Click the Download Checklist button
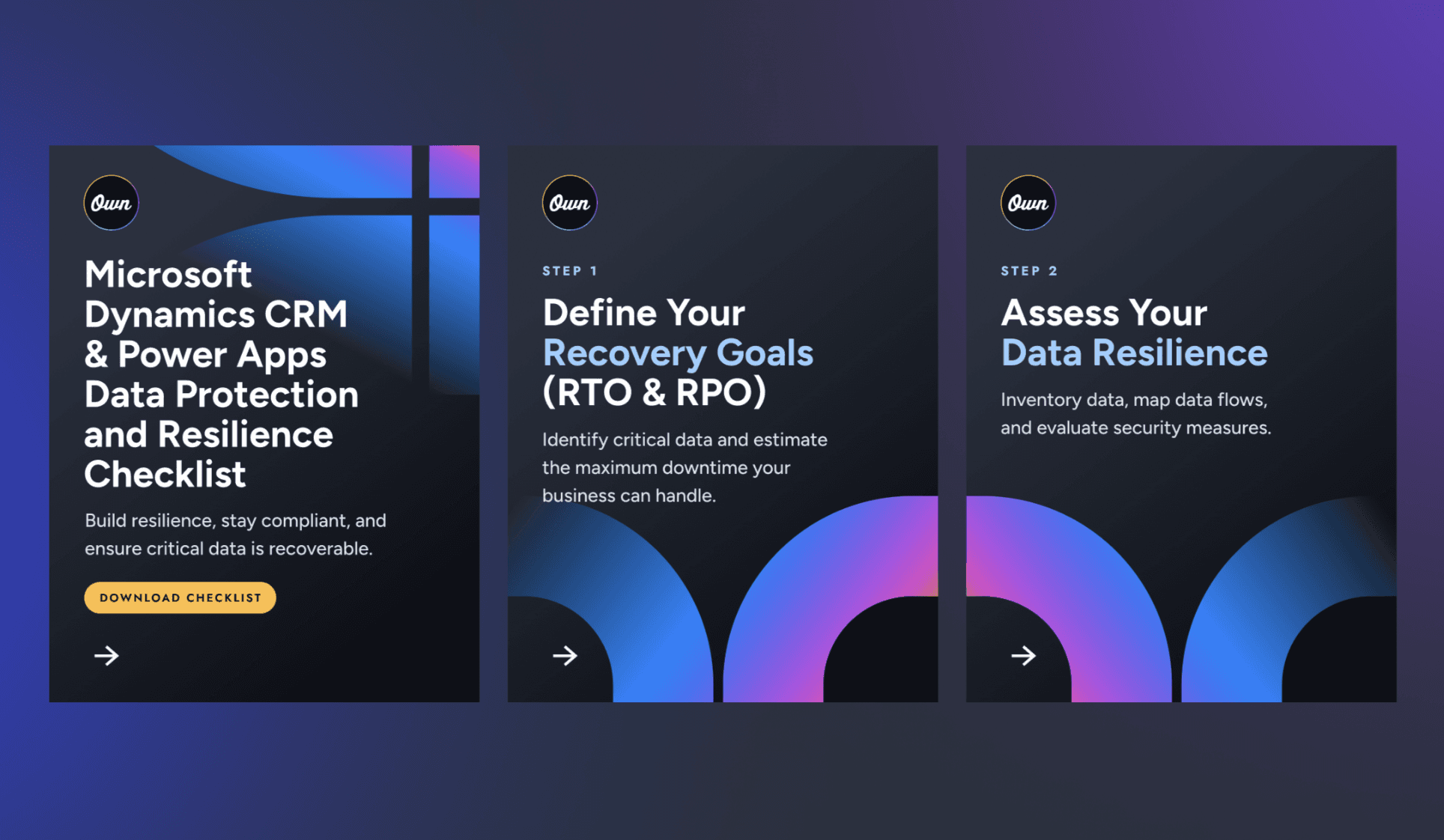 coord(180,597)
